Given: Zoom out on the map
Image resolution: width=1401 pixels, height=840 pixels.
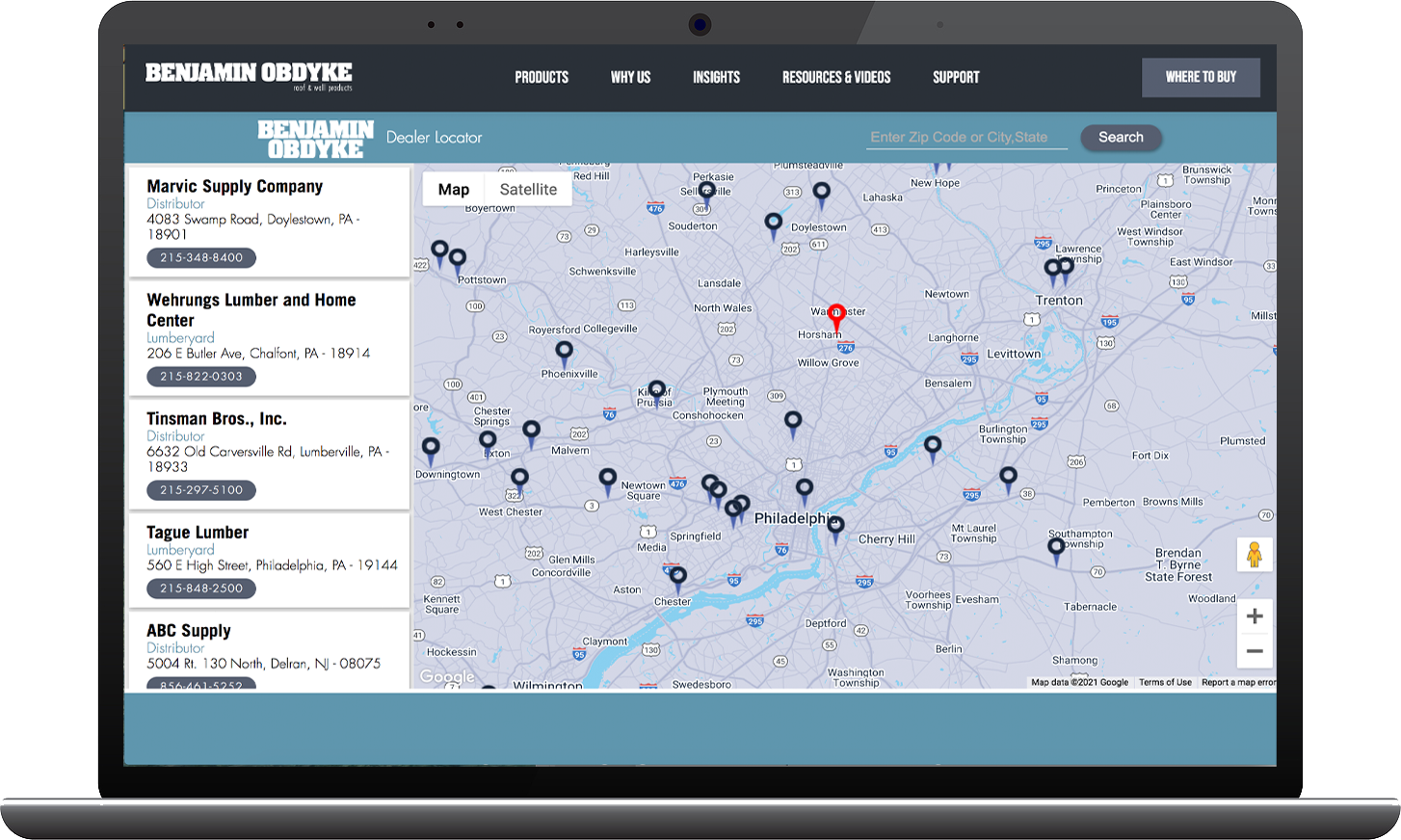Looking at the screenshot, I should 1255,651.
